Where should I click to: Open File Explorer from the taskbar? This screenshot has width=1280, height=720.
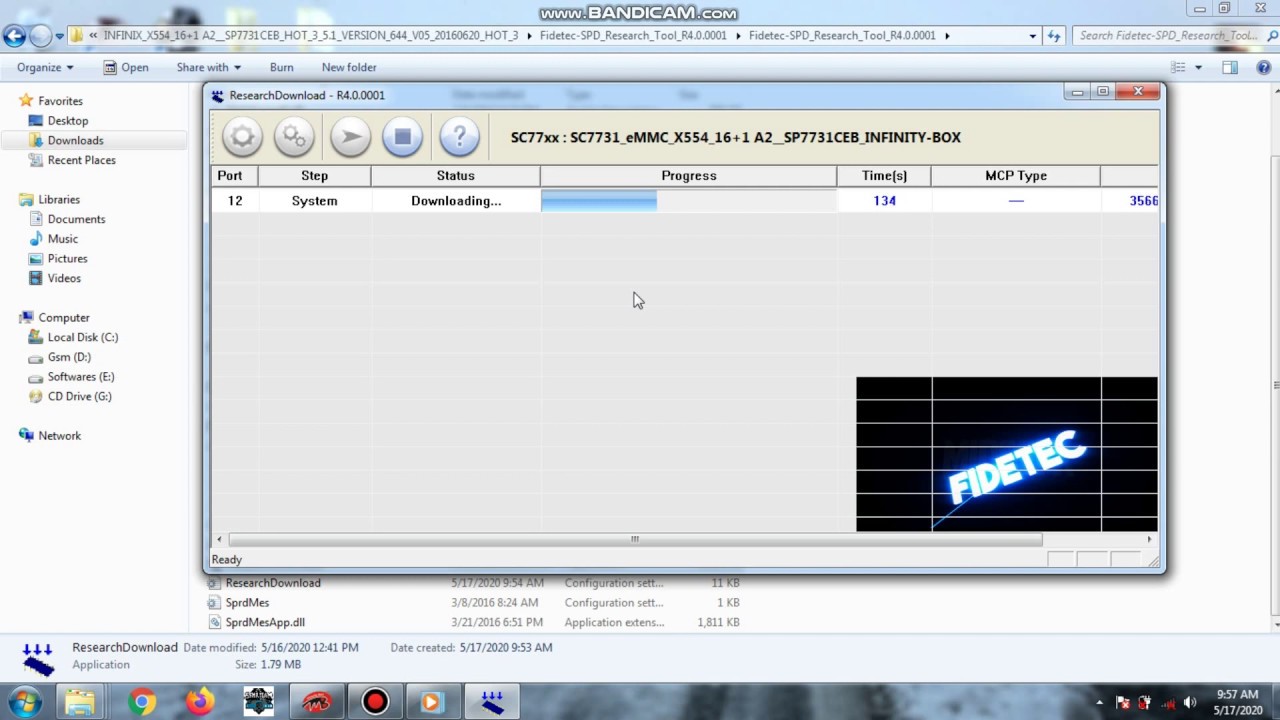click(x=80, y=702)
